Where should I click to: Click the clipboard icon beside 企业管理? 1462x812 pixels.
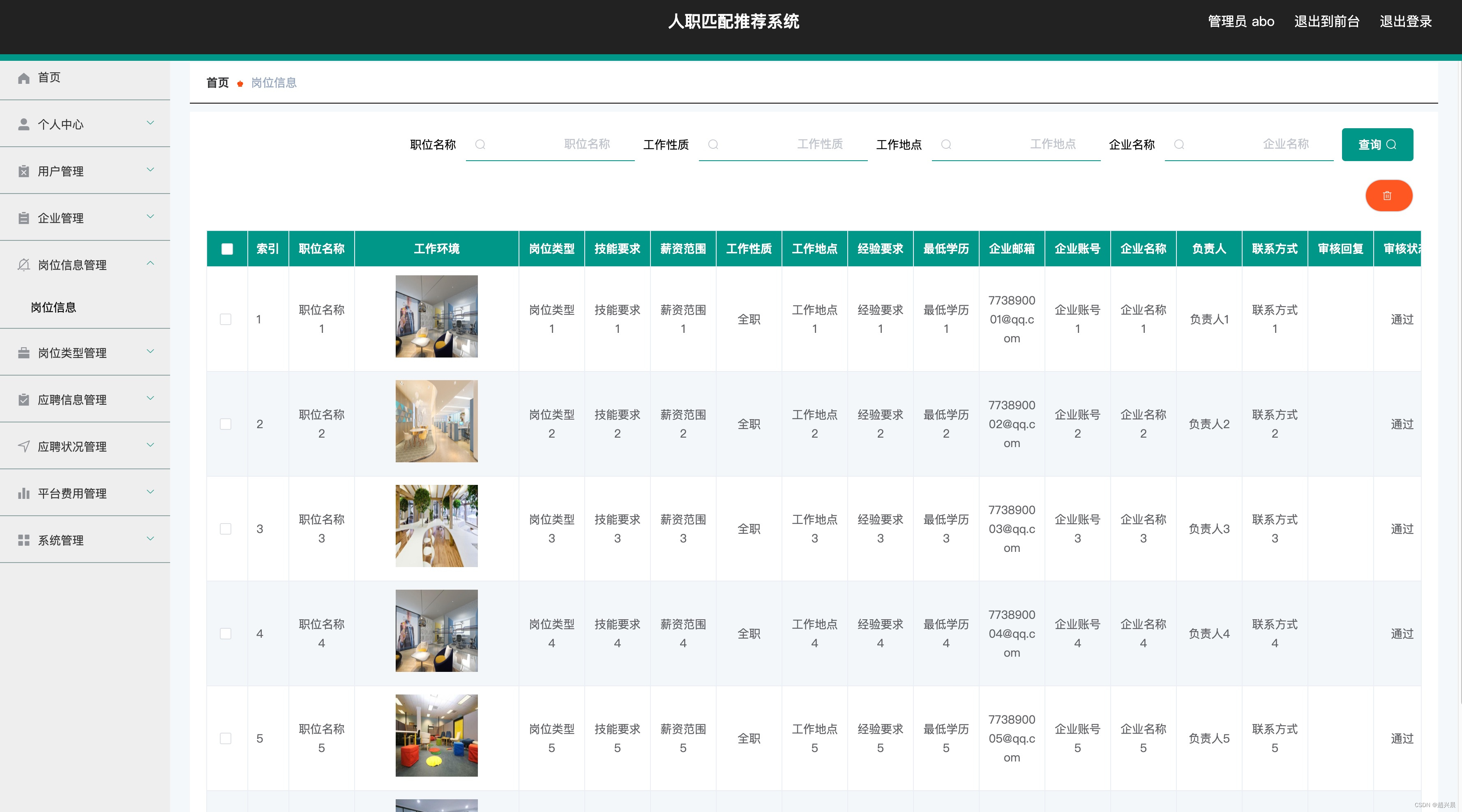tap(23, 218)
